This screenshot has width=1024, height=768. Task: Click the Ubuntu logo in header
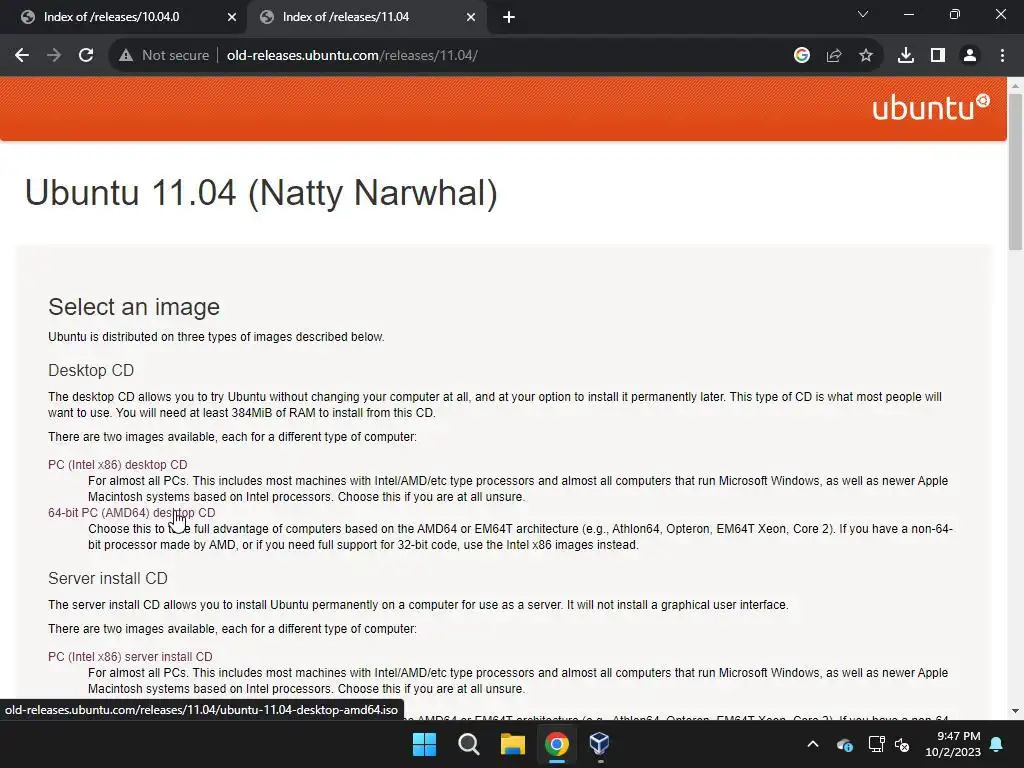[931, 107]
